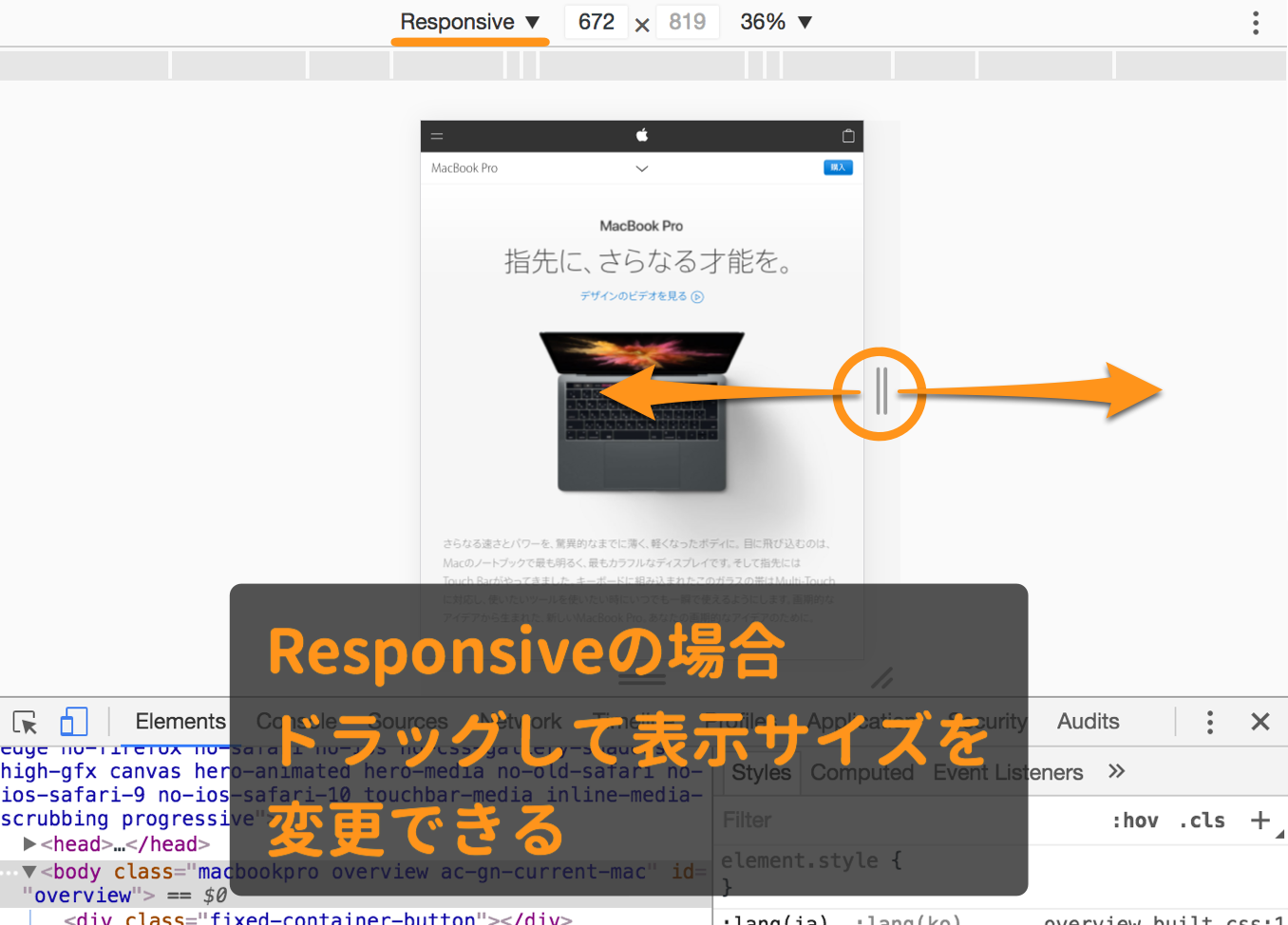Screen dimensions: 1288x925
Task: Click the MacBook Pro hero image
Action: [642, 411]
